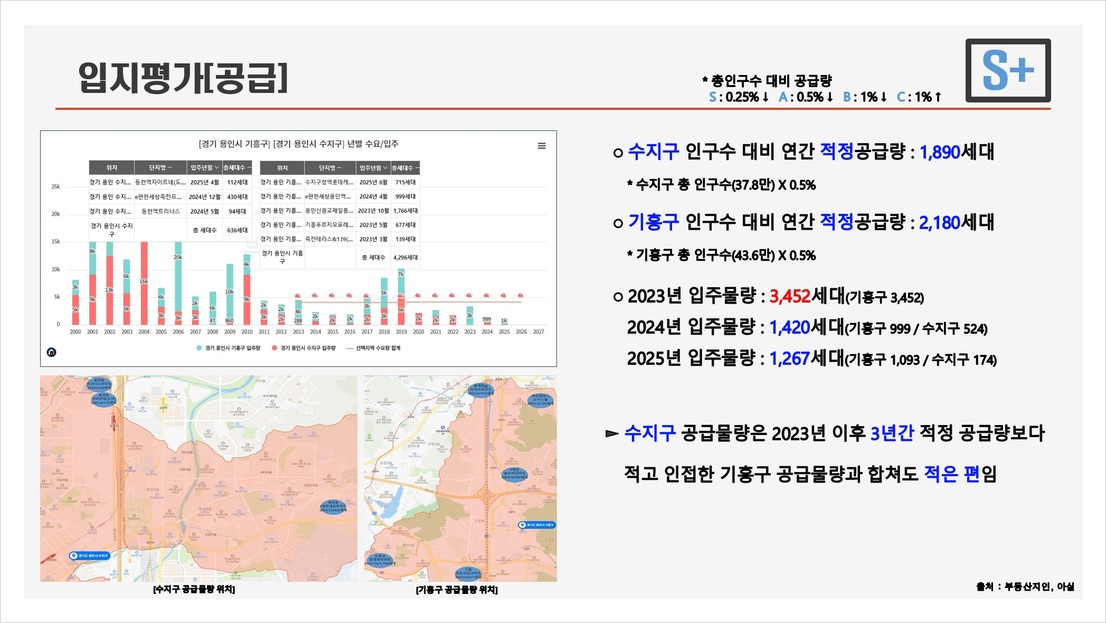This screenshot has height=623, width=1106.
Task: Click the S : 0.25% grade criterion
Action: click(x=739, y=97)
